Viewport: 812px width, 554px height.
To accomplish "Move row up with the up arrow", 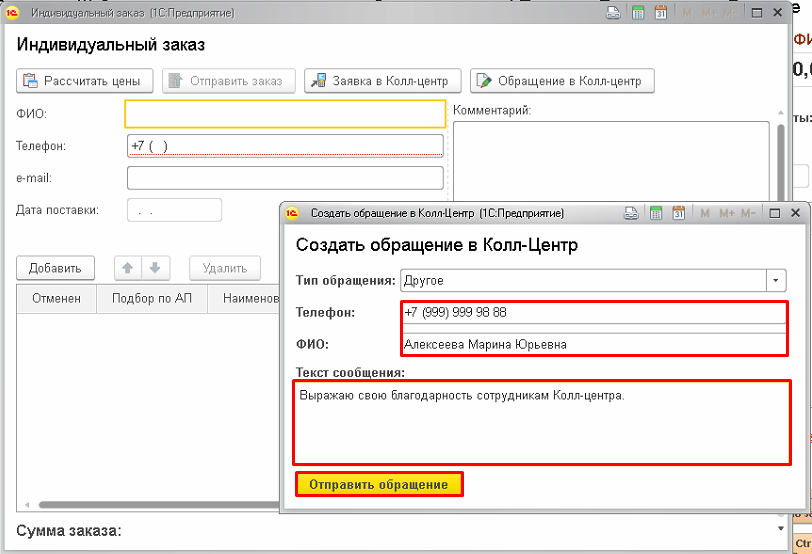I will click(128, 268).
